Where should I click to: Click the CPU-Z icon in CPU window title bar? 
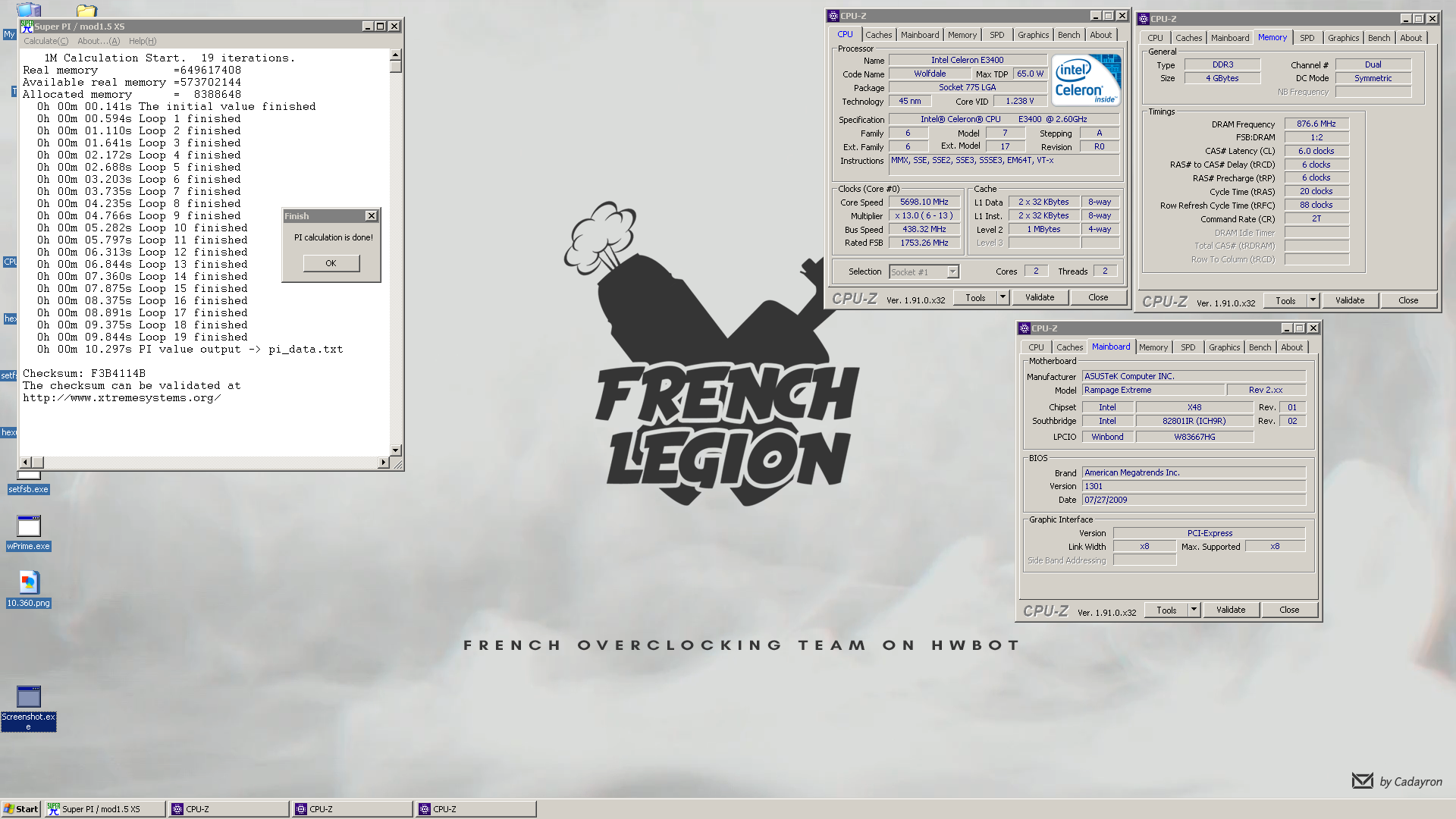[x=833, y=16]
